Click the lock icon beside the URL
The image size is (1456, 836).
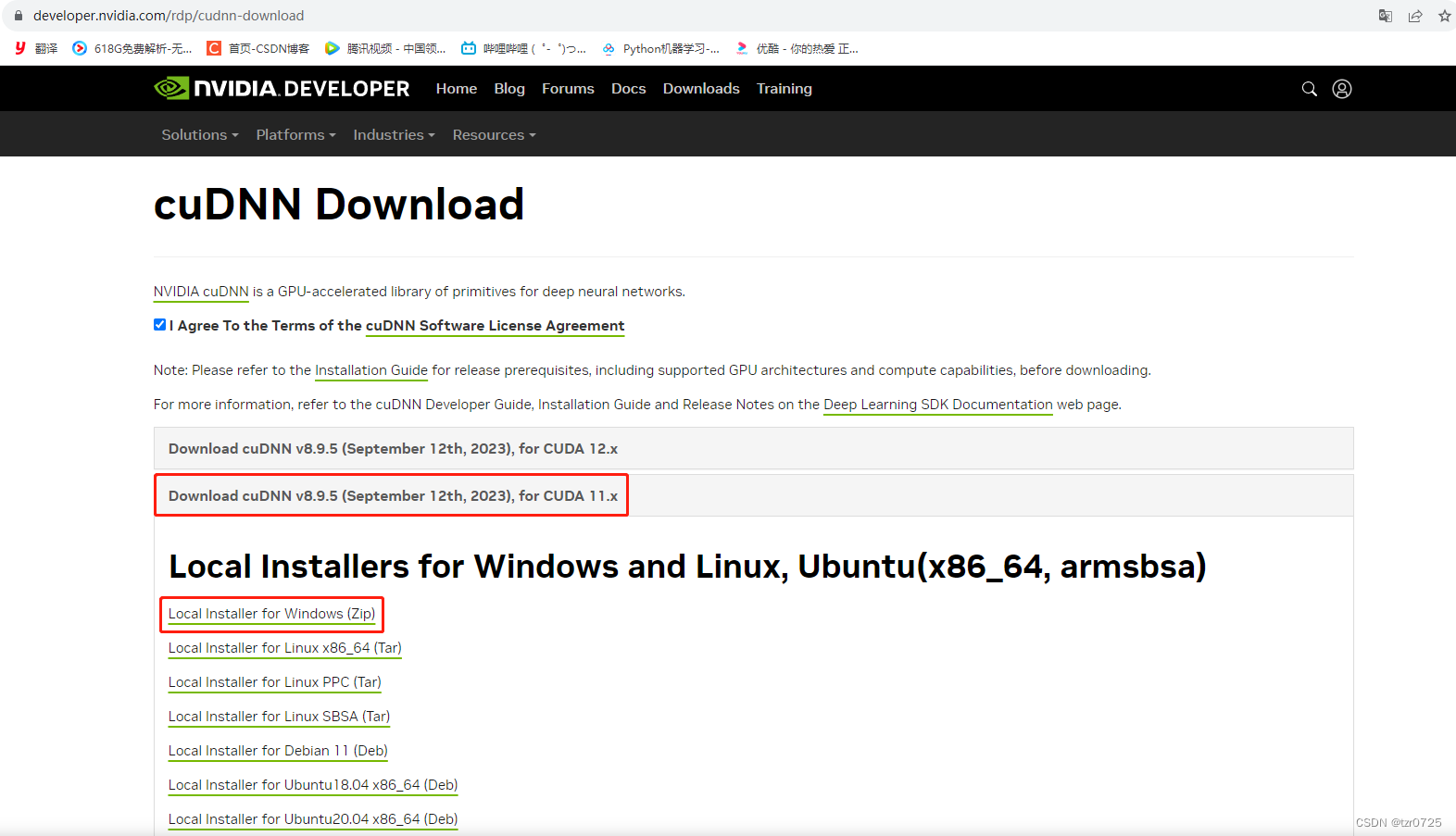(x=18, y=16)
